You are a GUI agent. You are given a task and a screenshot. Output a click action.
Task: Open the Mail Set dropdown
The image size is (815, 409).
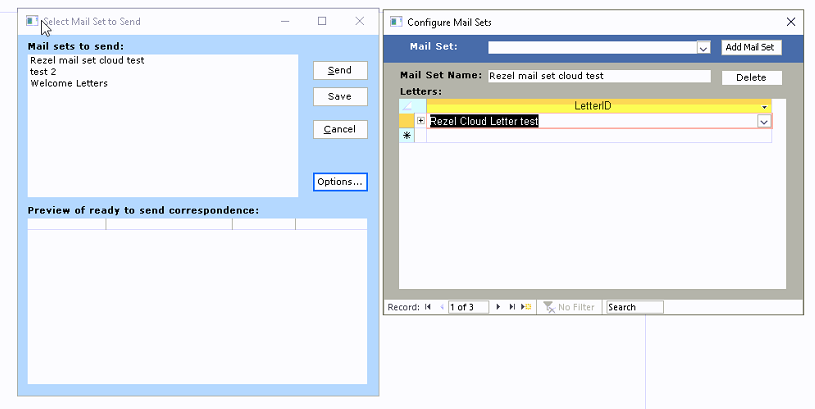tap(703, 47)
